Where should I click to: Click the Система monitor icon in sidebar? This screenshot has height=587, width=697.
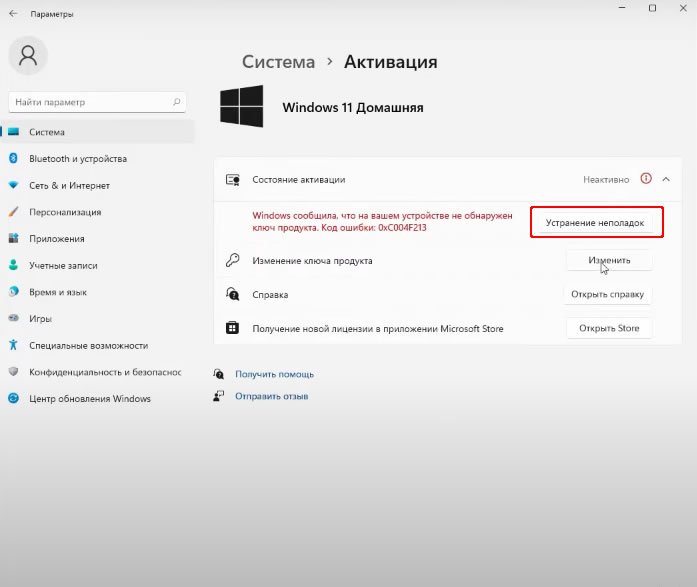14,132
